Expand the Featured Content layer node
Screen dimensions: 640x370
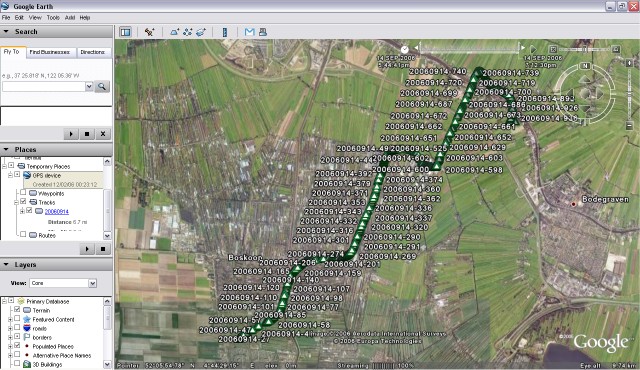(10, 319)
